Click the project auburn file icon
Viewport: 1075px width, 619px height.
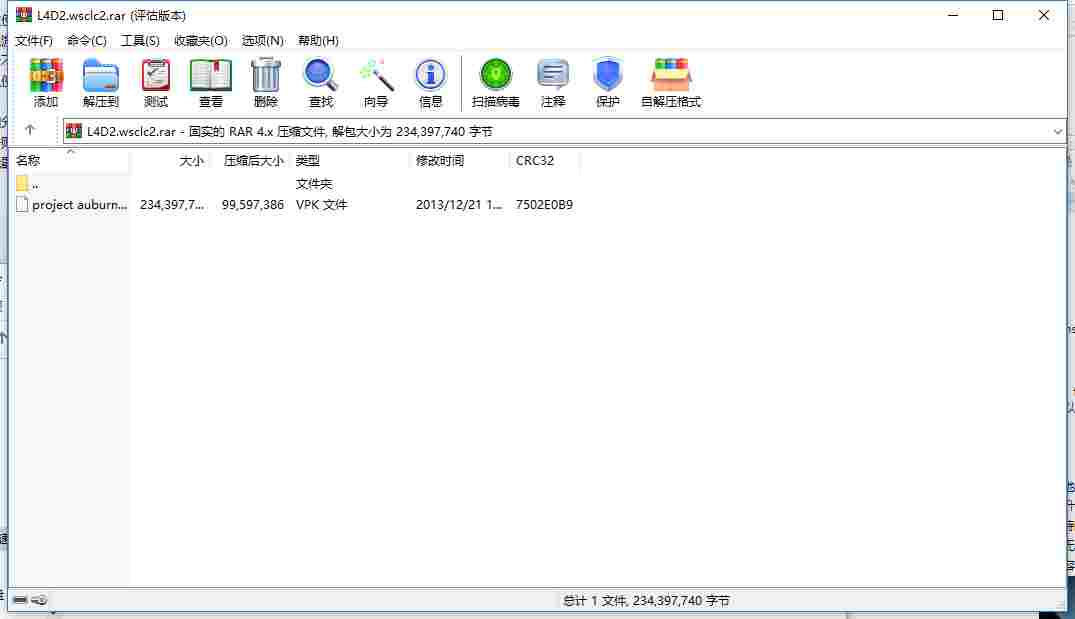[x=22, y=204]
